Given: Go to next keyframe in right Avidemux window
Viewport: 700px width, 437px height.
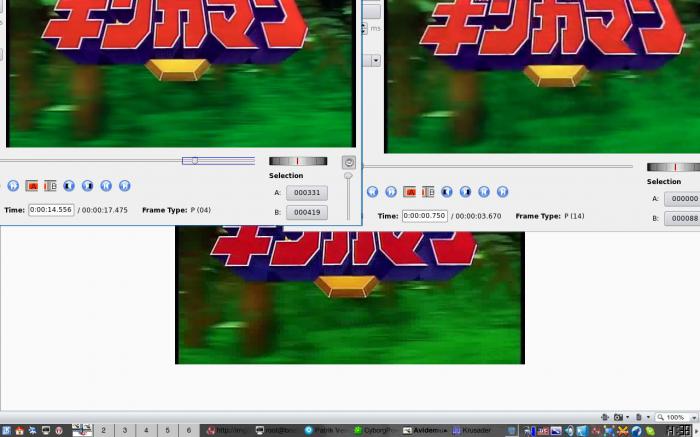Looking at the screenshot, I should pyautogui.click(x=391, y=192).
